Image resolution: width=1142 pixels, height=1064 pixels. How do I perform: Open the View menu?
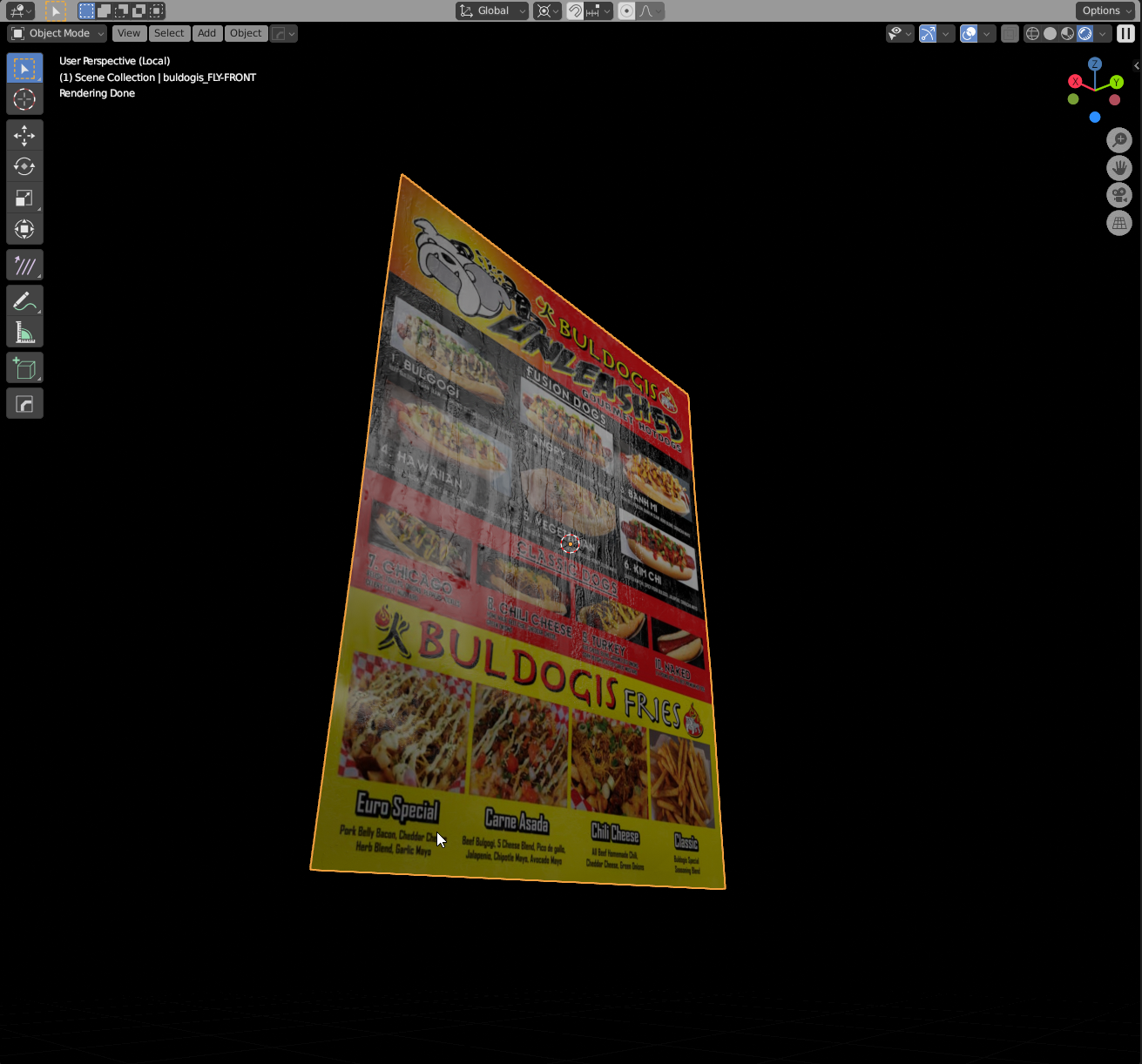pyautogui.click(x=129, y=33)
